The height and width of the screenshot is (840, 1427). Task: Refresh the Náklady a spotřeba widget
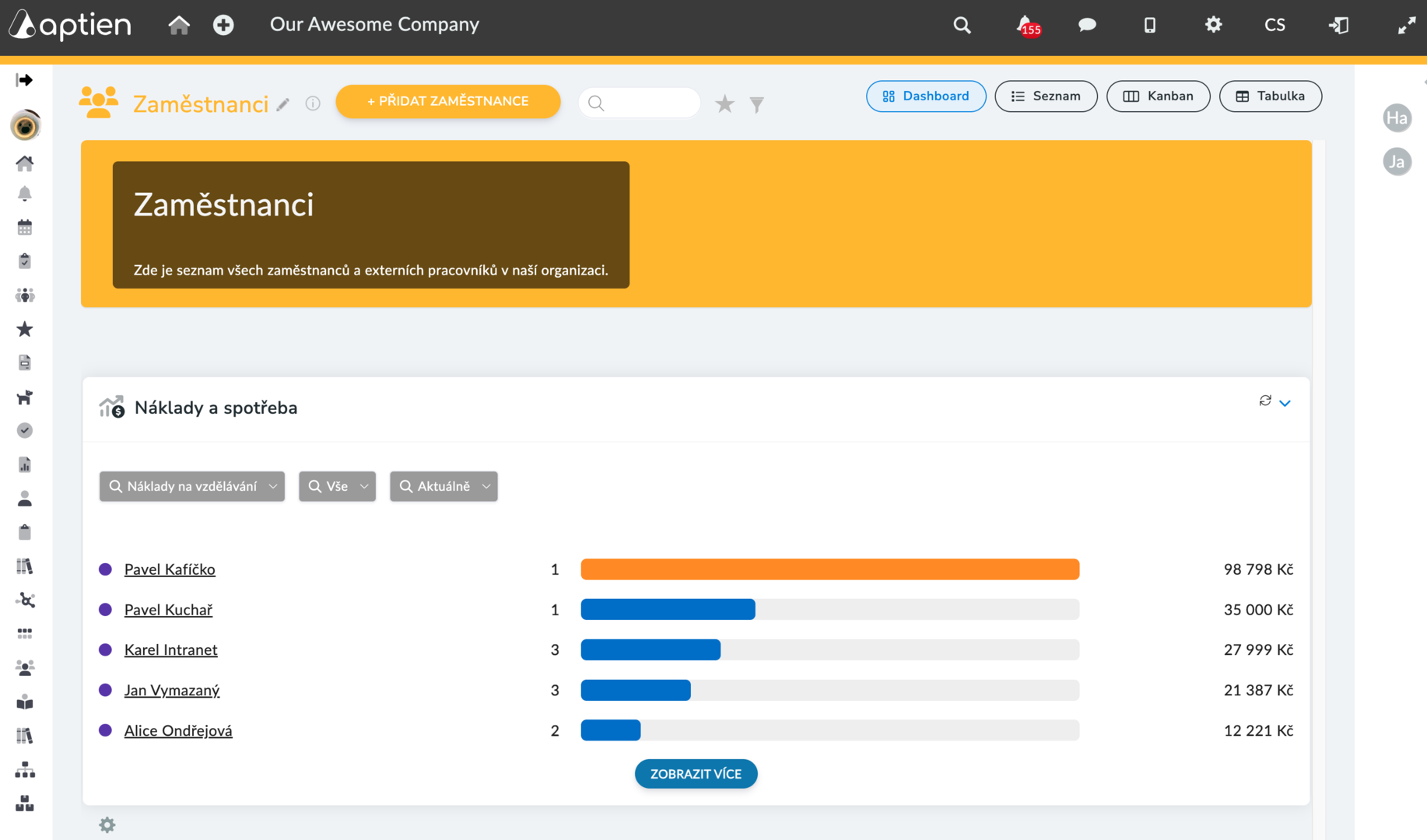click(x=1265, y=401)
